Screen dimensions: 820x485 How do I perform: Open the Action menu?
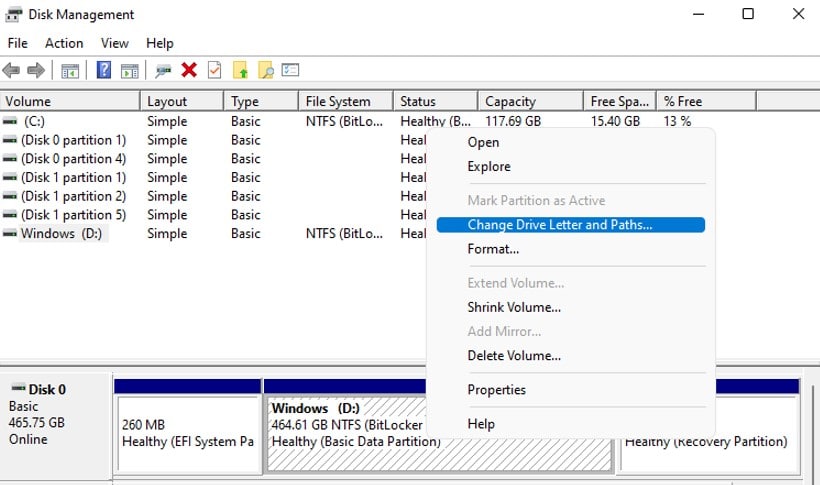click(64, 43)
